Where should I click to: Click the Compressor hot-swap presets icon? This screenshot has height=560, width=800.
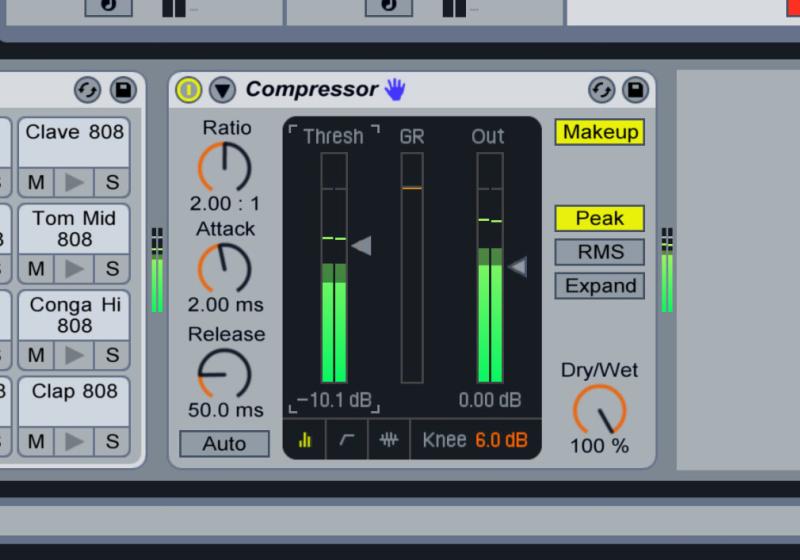(x=601, y=90)
